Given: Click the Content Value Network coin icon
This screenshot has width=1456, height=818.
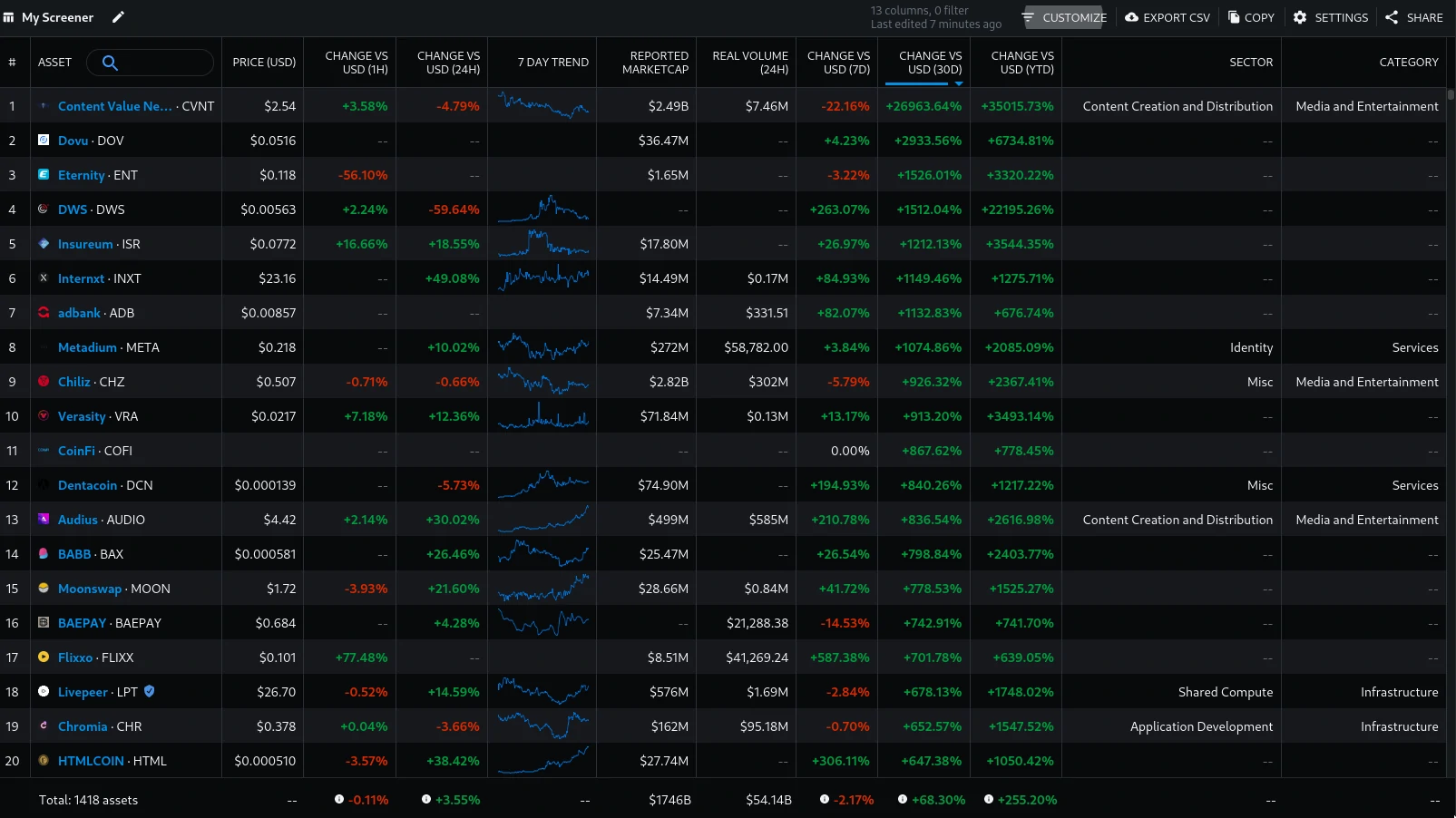Looking at the screenshot, I should tap(44, 106).
